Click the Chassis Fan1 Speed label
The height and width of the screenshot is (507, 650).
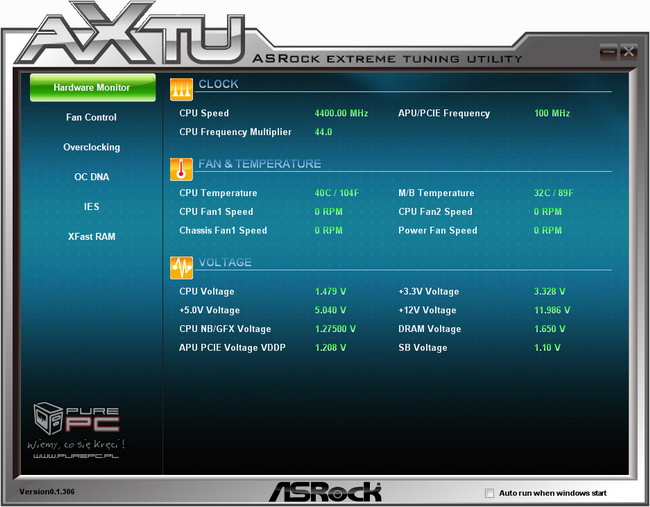(223, 230)
